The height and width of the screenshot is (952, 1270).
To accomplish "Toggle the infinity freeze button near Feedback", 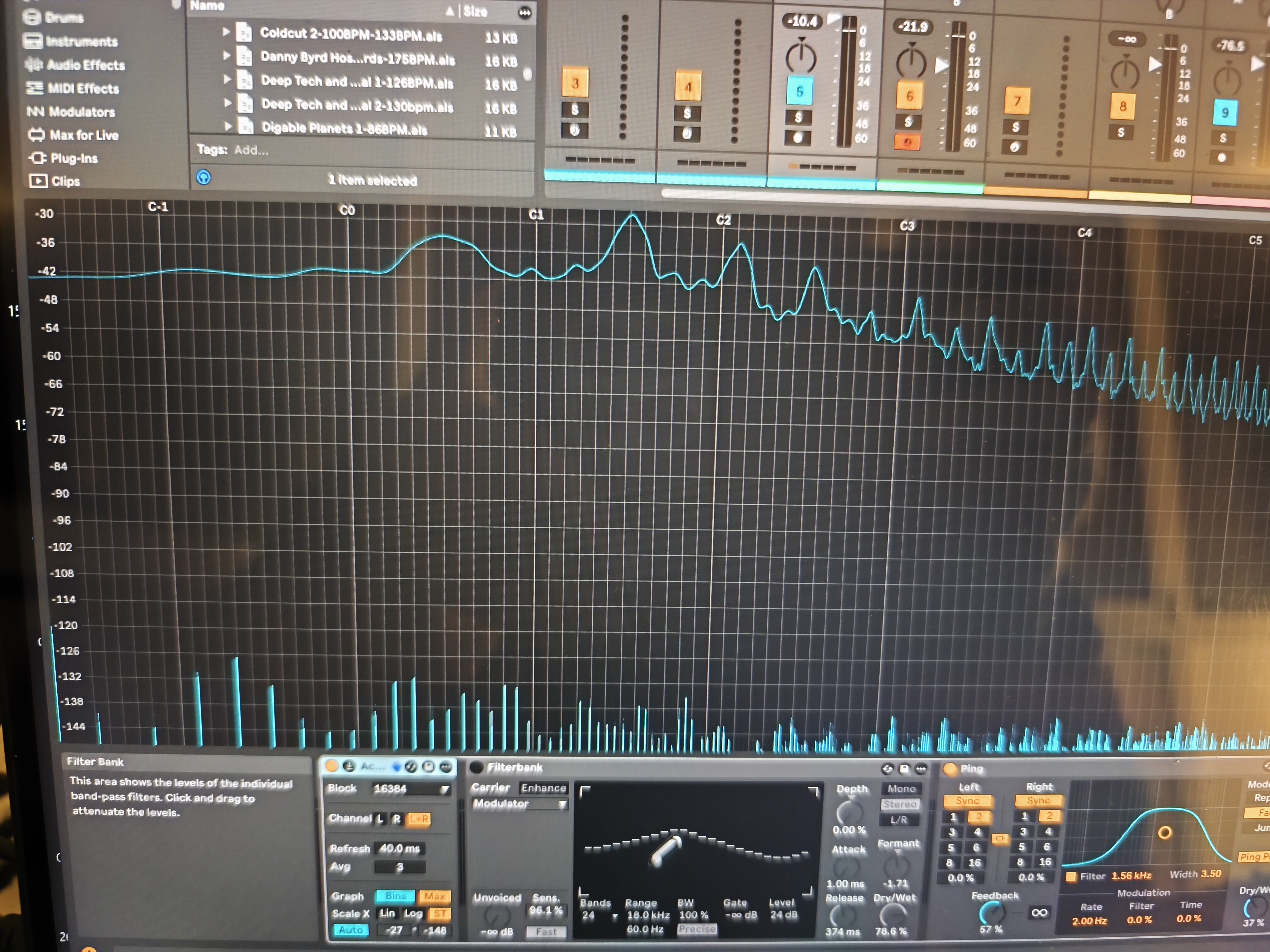I will (1039, 912).
